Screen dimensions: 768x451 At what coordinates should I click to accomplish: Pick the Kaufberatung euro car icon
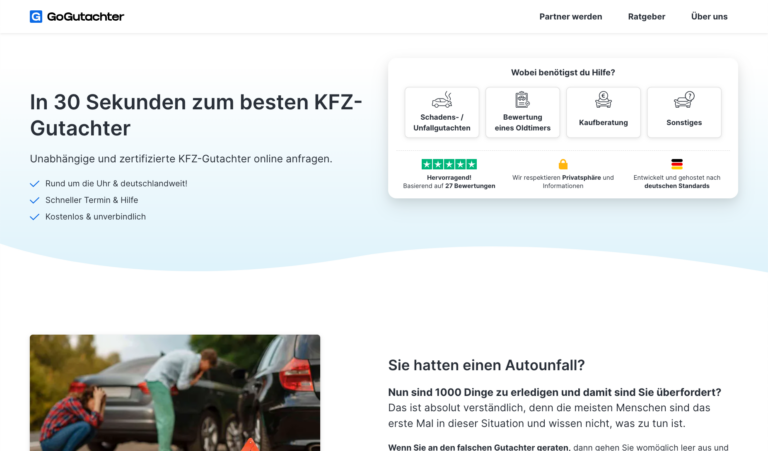point(603,100)
